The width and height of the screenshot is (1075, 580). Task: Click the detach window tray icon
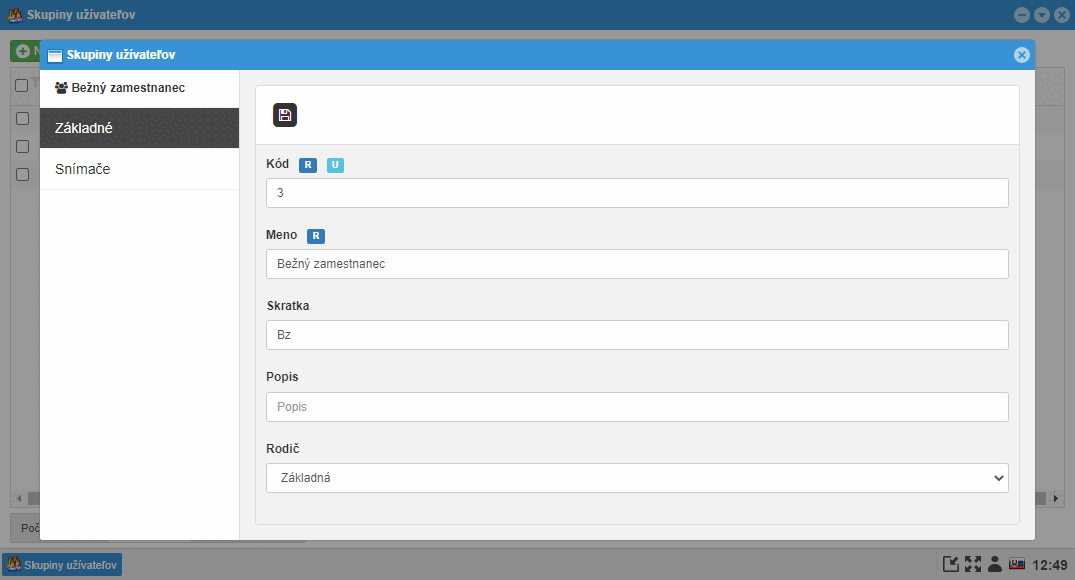951,564
